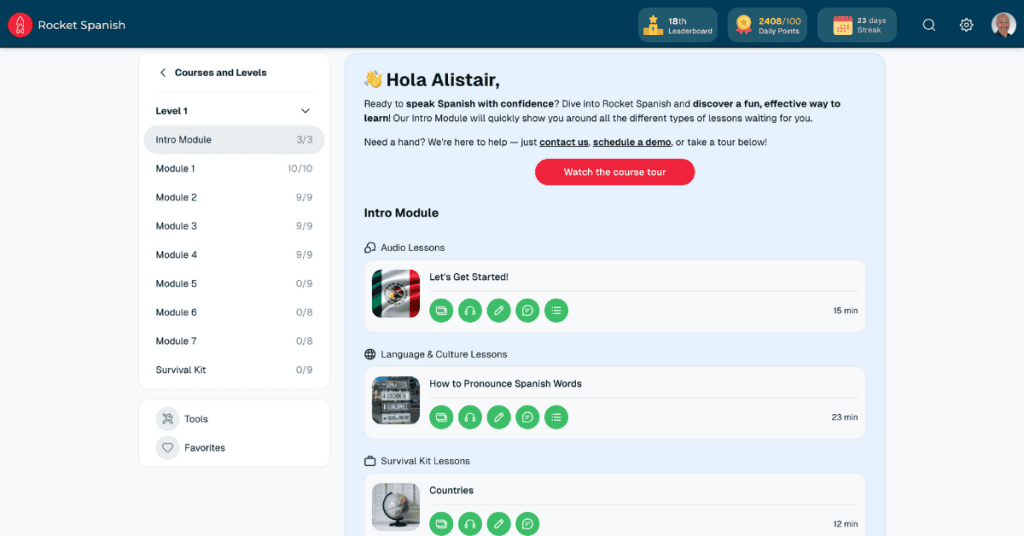The width and height of the screenshot is (1024, 536).
Task: Select Module 1 in sidebar
Action: tap(234, 168)
